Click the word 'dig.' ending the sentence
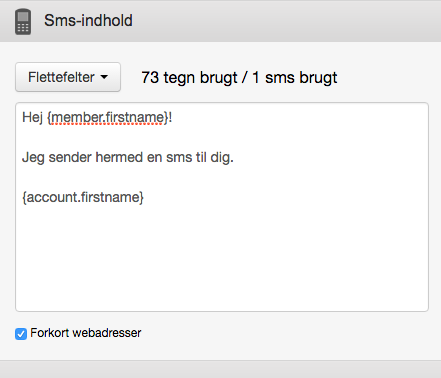441x378 pixels. click(x=222, y=157)
